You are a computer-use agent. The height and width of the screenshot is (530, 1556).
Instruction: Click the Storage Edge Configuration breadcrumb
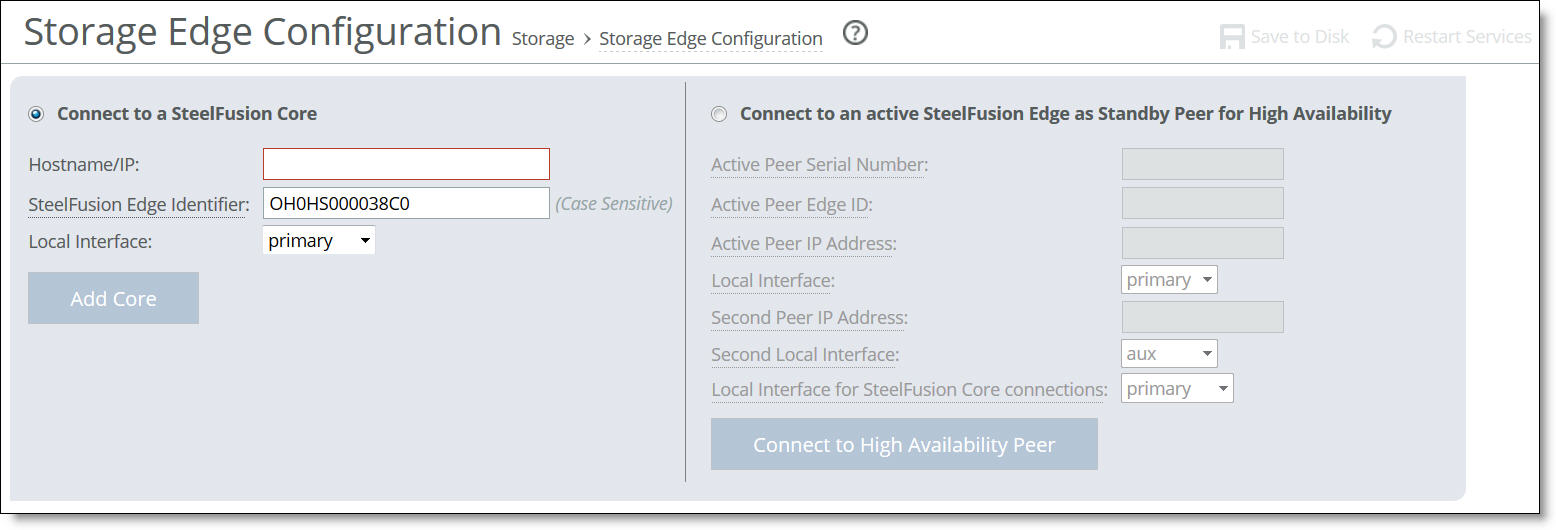710,39
